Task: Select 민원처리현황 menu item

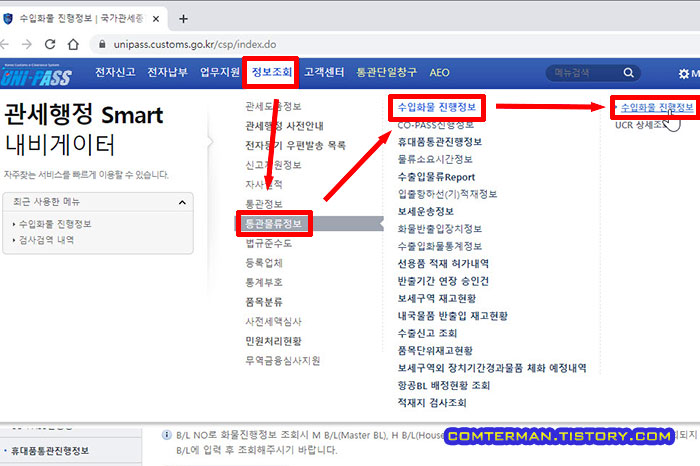Action: click(273, 341)
